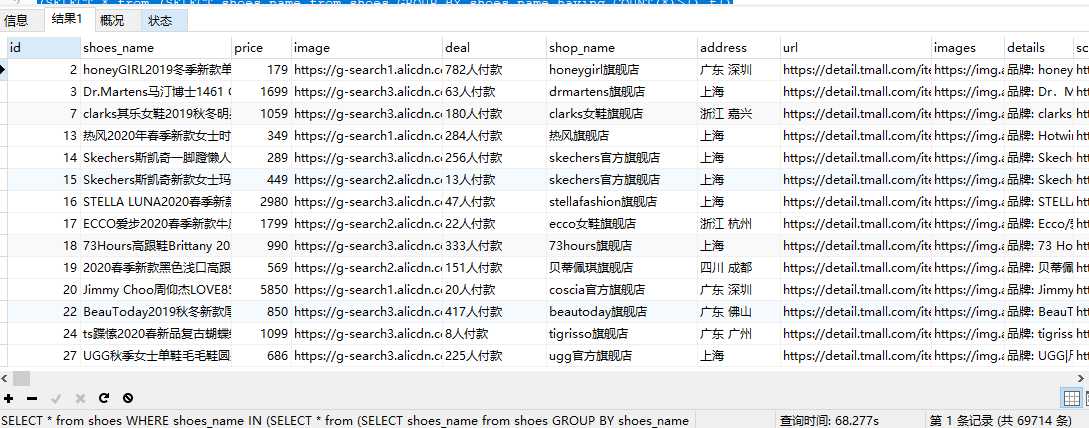Select the image column header
The height and width of the screenshot is (428, 1089).
point(367,48)
